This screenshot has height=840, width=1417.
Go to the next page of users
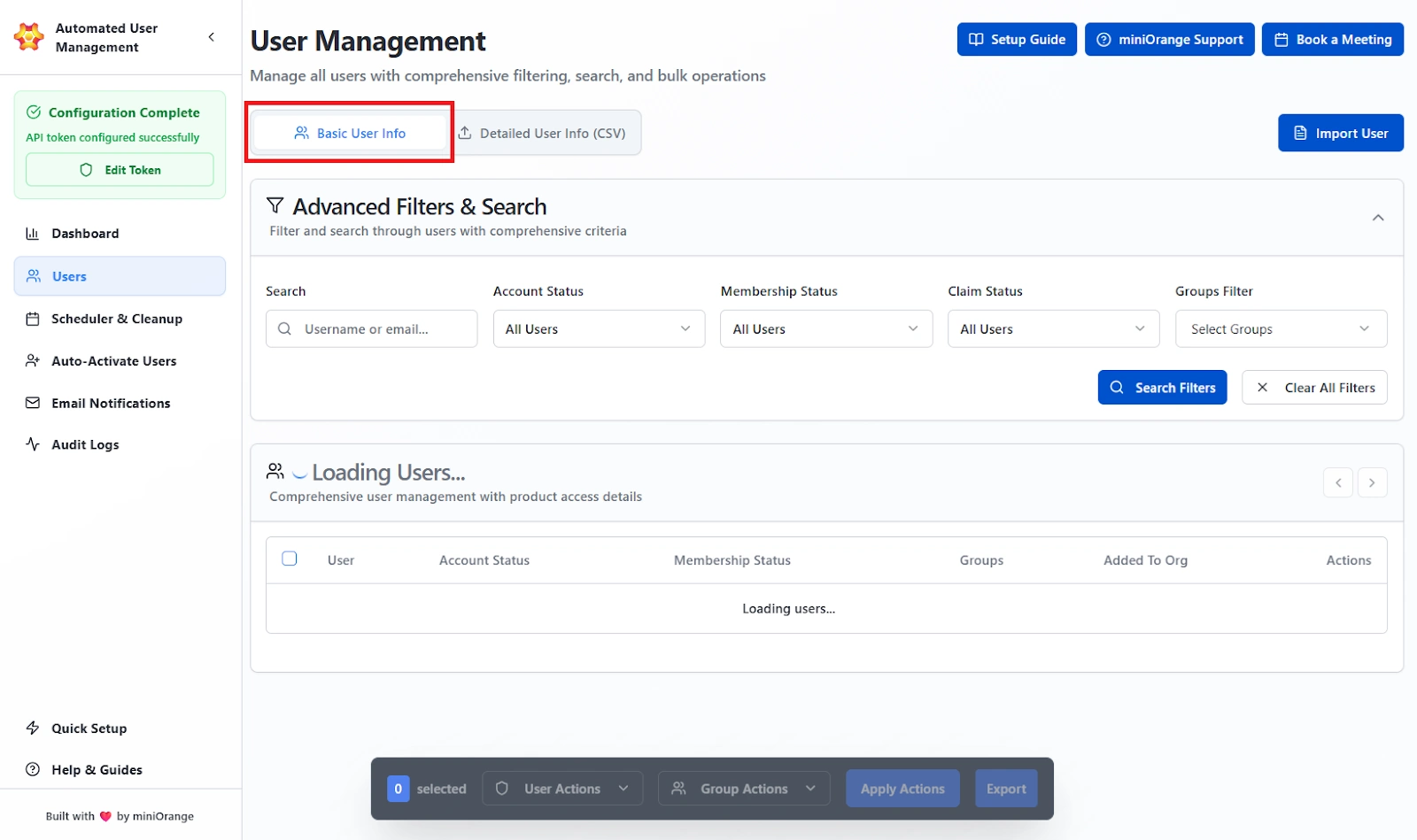point(1372,482)
